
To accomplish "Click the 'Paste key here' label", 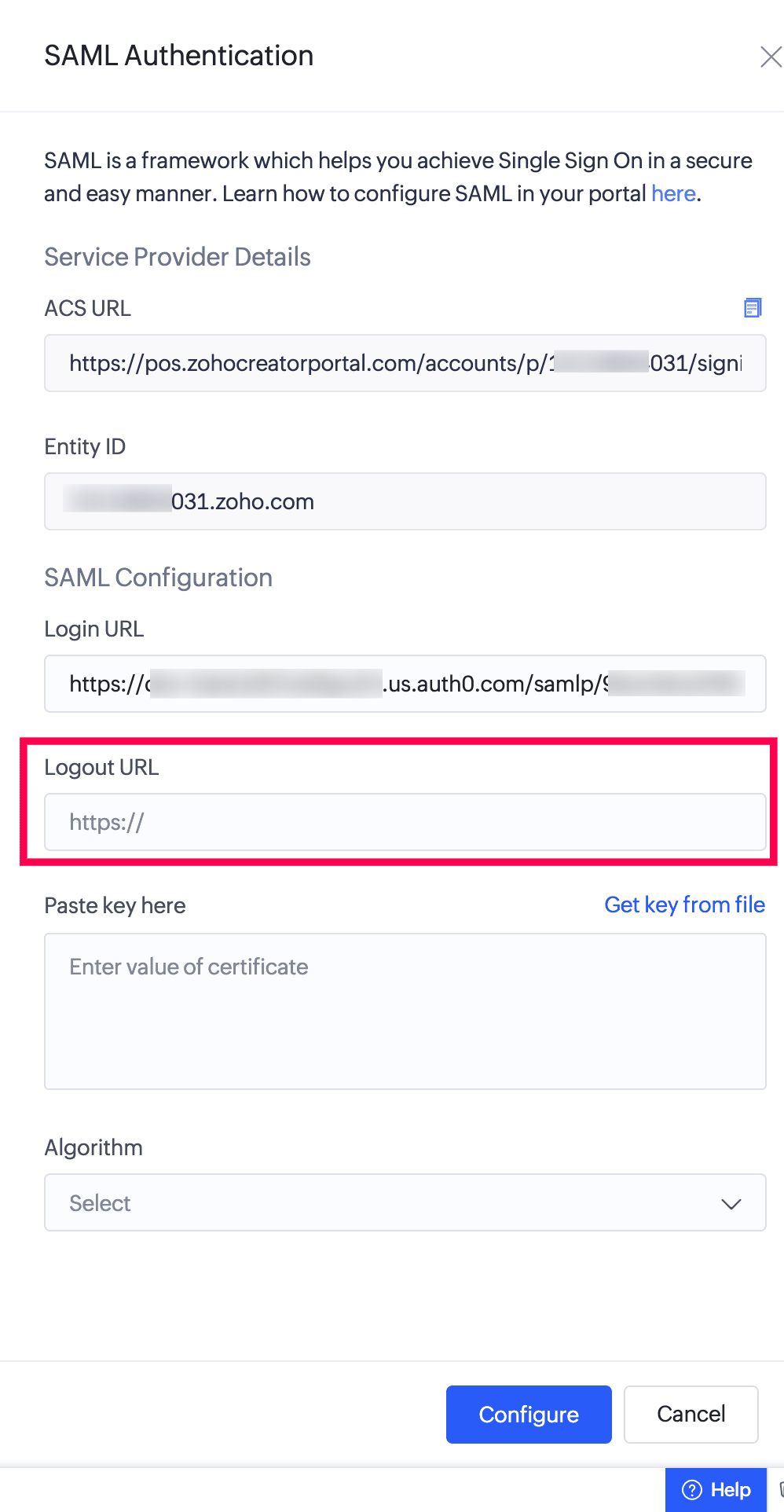I will click(x=115, y=905).
